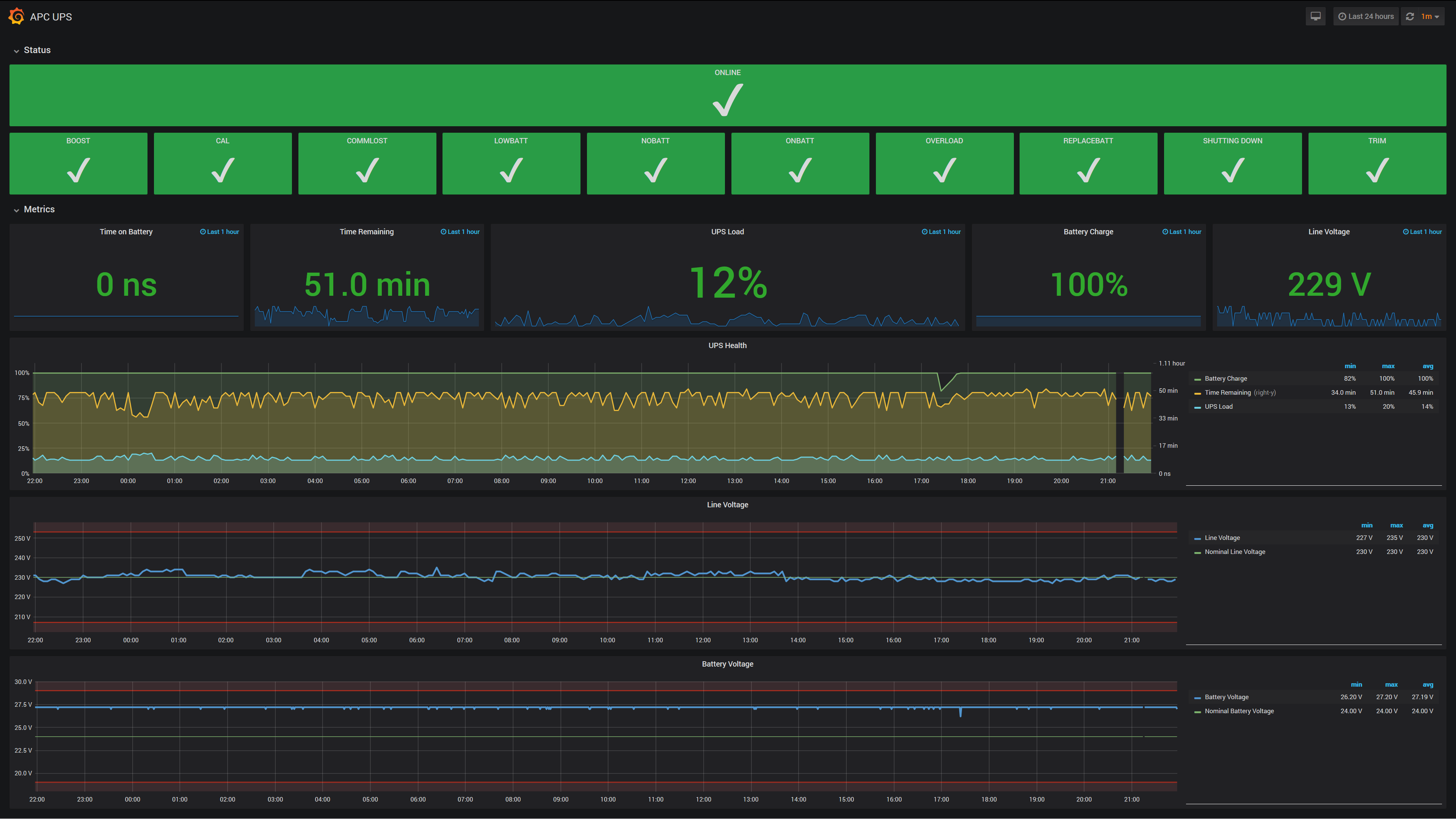Image resolution: width=1456 pixels, height=819 pixels.
Task: Toggle Nominal Line Voltage series visibility
Action: click(x=1235, y=552)
